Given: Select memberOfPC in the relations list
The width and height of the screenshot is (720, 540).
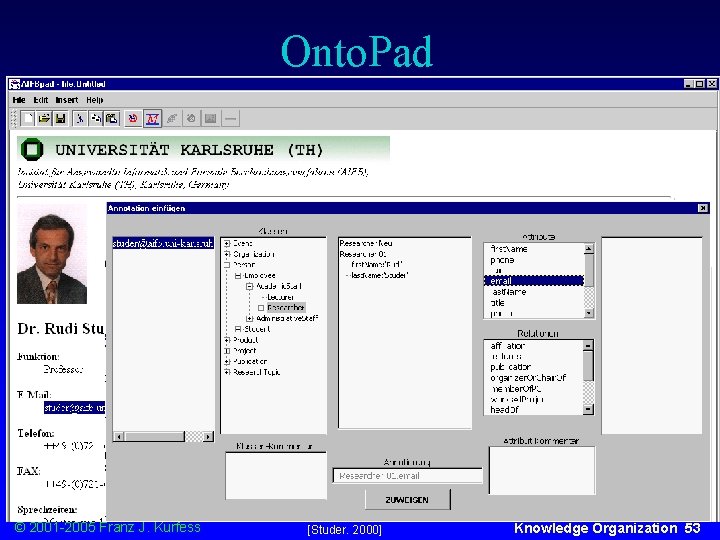Looking at the screenshot, I should tap(517, 388).
